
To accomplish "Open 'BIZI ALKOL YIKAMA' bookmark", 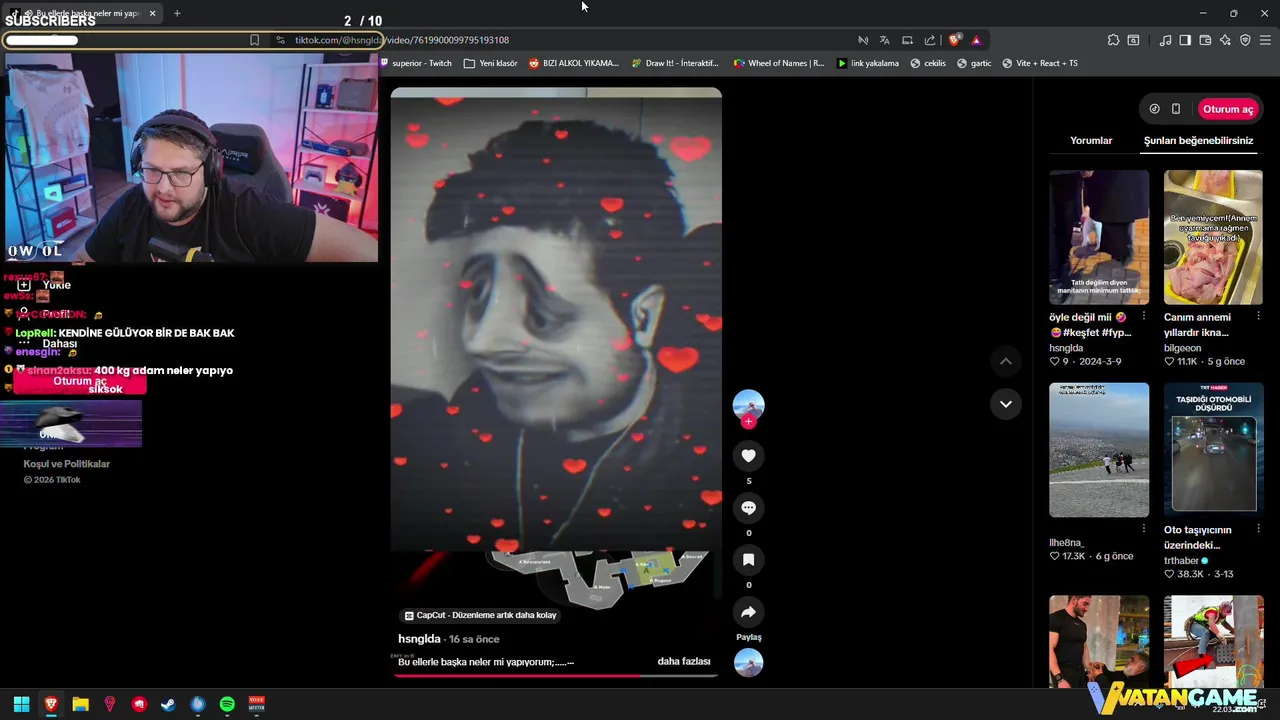I will [x=574, y=63].
